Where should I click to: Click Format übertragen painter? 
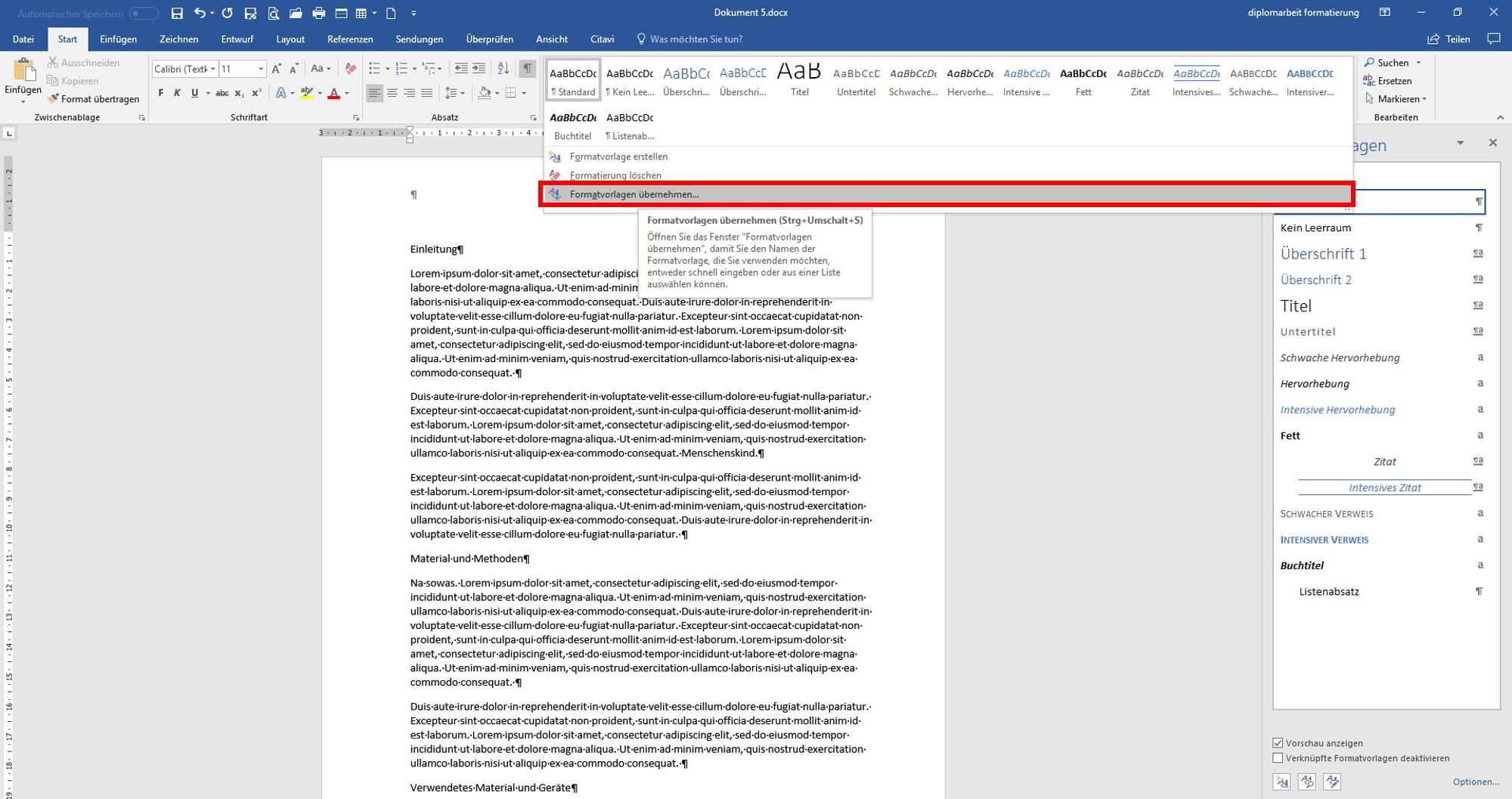click(93, 99)
